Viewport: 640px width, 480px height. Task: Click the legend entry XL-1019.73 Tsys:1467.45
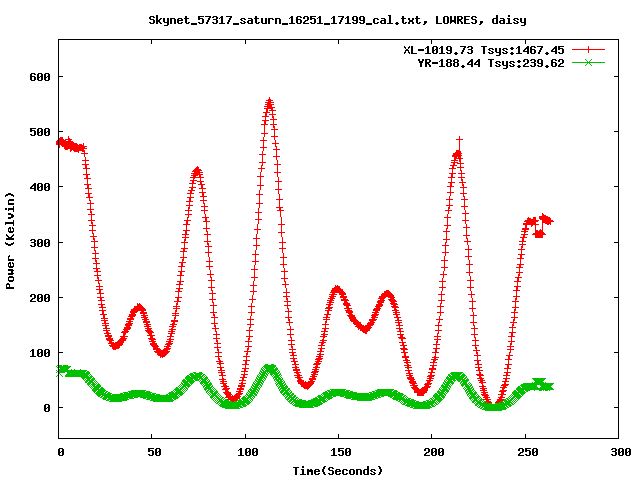(484, 50)
